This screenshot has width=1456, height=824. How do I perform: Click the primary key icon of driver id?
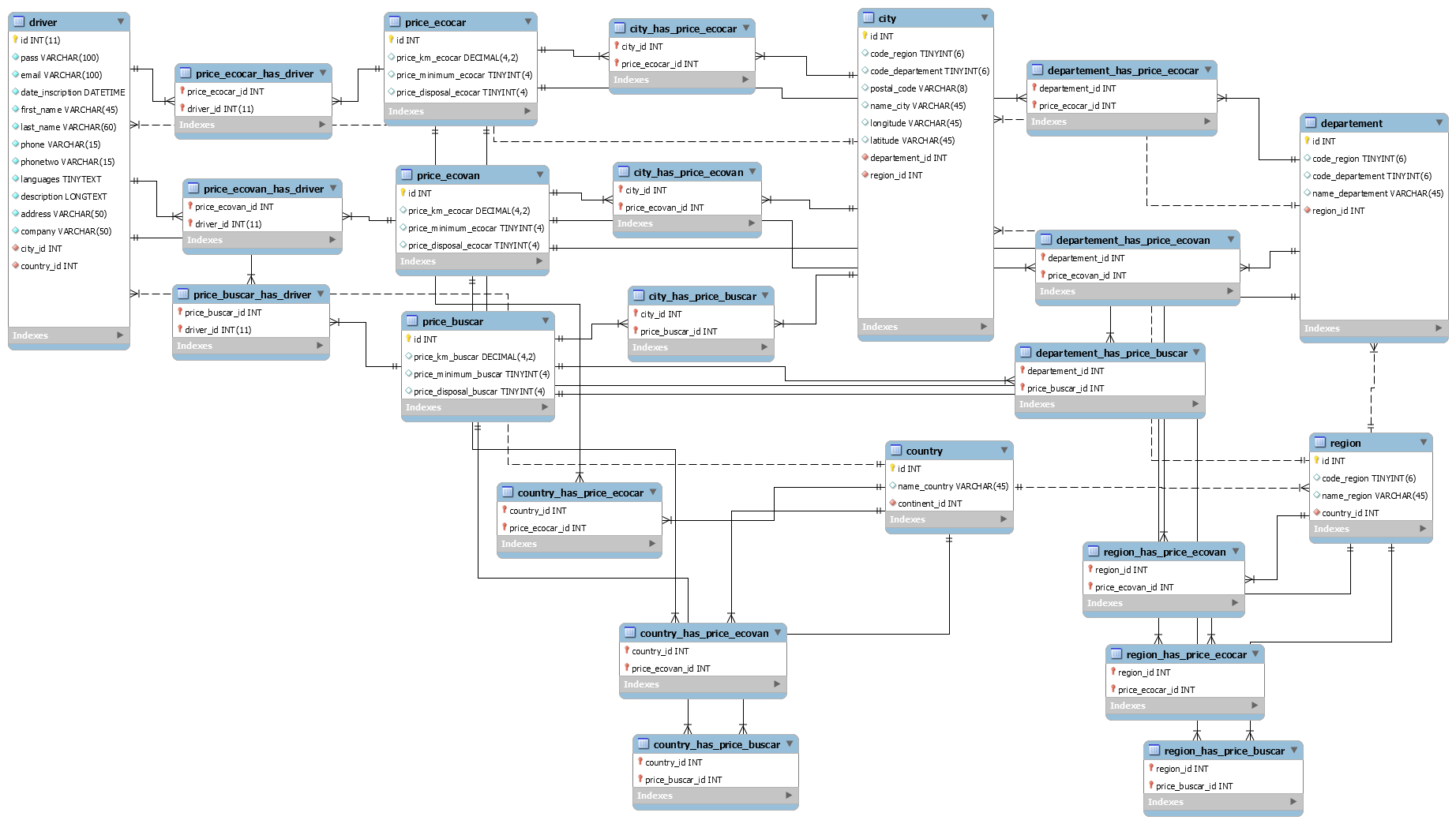tap(15, 39)
